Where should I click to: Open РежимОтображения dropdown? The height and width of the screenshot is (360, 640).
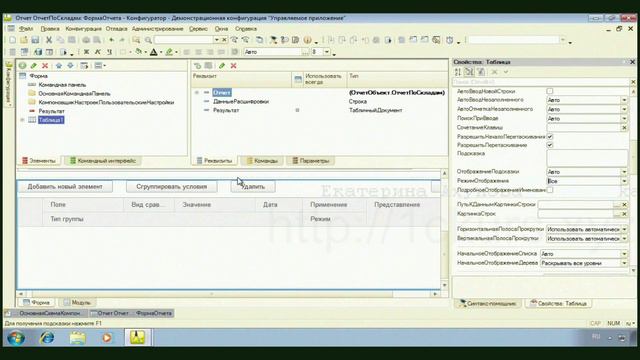click(x=624, y=181)
